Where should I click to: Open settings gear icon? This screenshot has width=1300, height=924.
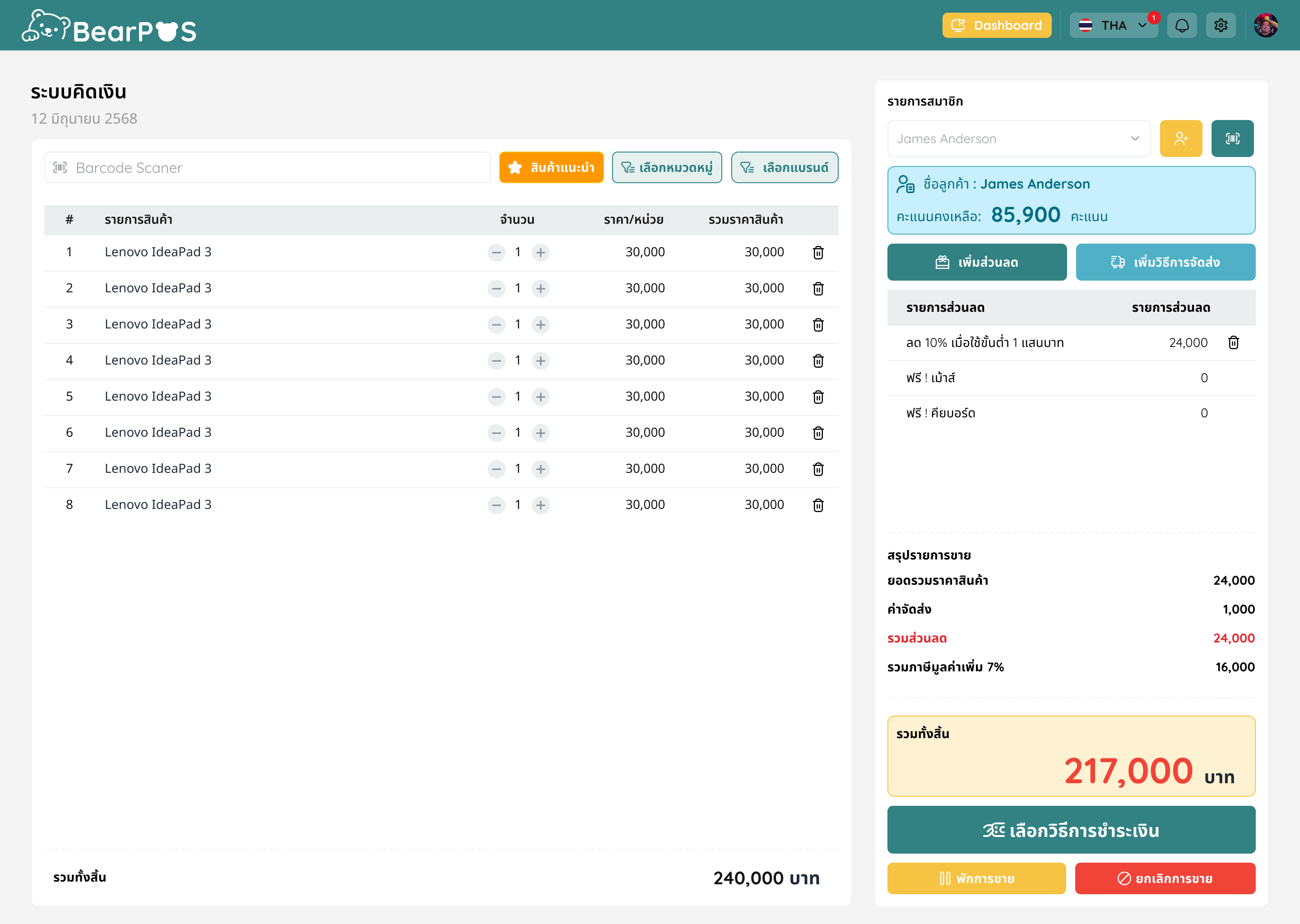pyautogui.click(x=1220, y=26)
